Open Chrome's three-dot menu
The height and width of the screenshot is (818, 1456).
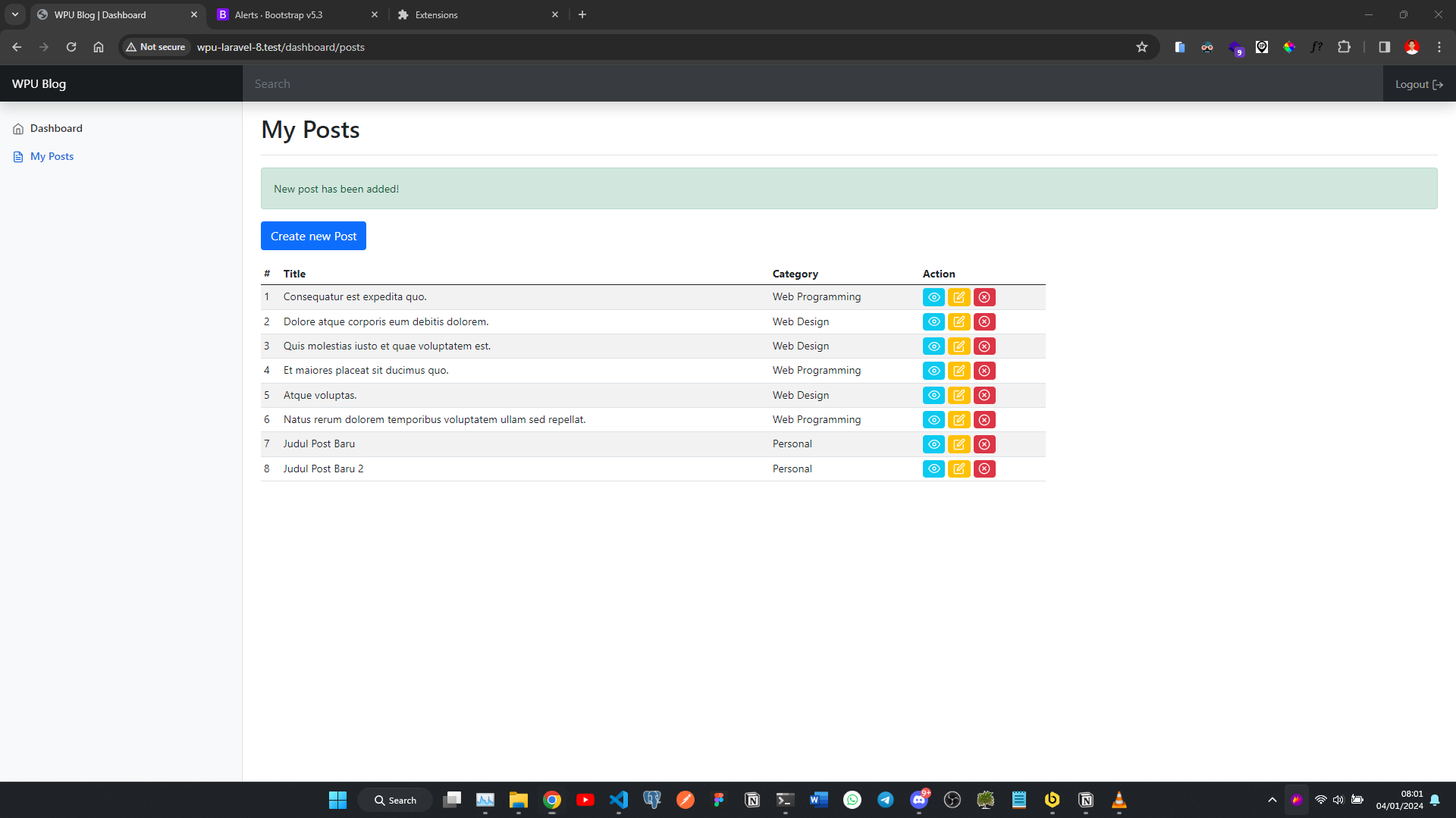[1439, 47]
